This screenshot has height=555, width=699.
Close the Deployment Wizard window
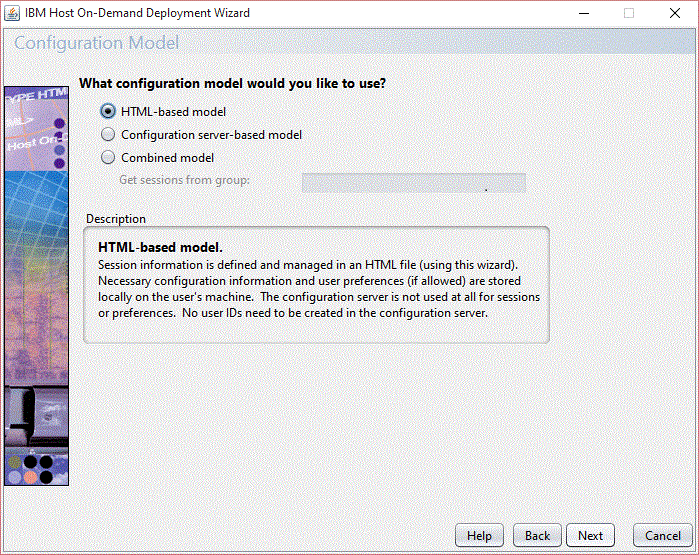click(x=675, y=13)
